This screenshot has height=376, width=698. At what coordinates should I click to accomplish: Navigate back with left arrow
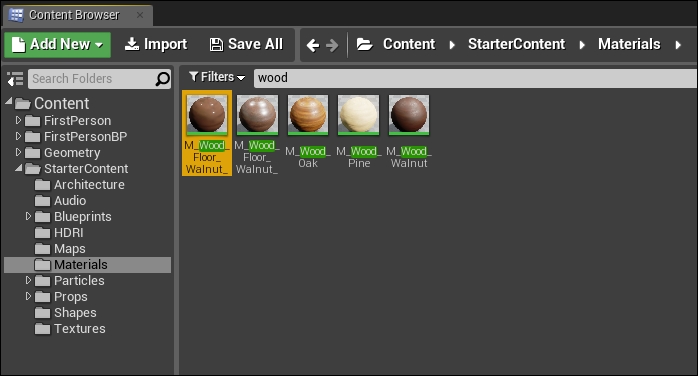pyautogui.click(x=313, y=45)
